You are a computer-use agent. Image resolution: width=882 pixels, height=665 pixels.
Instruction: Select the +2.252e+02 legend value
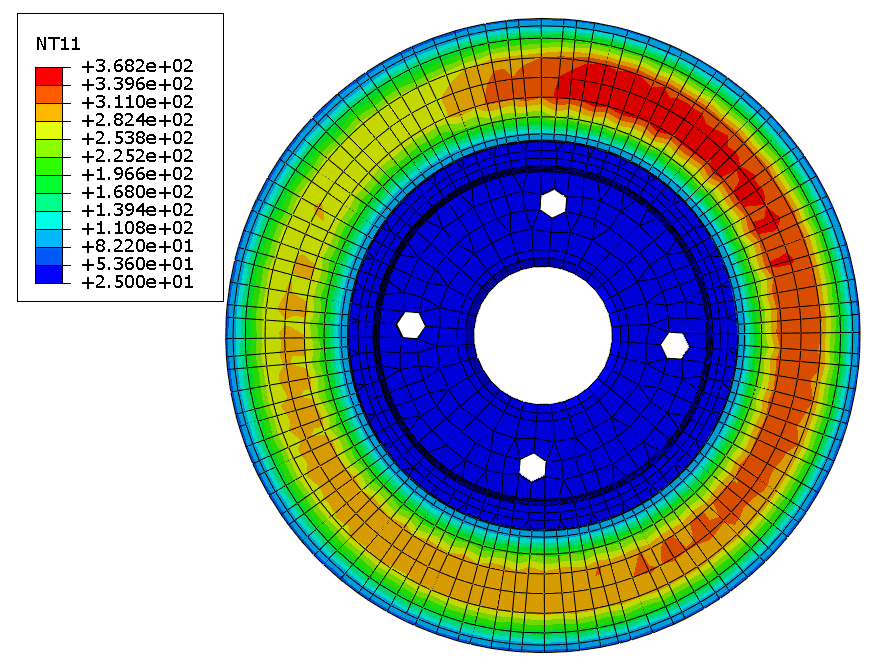tap(137, 156)
